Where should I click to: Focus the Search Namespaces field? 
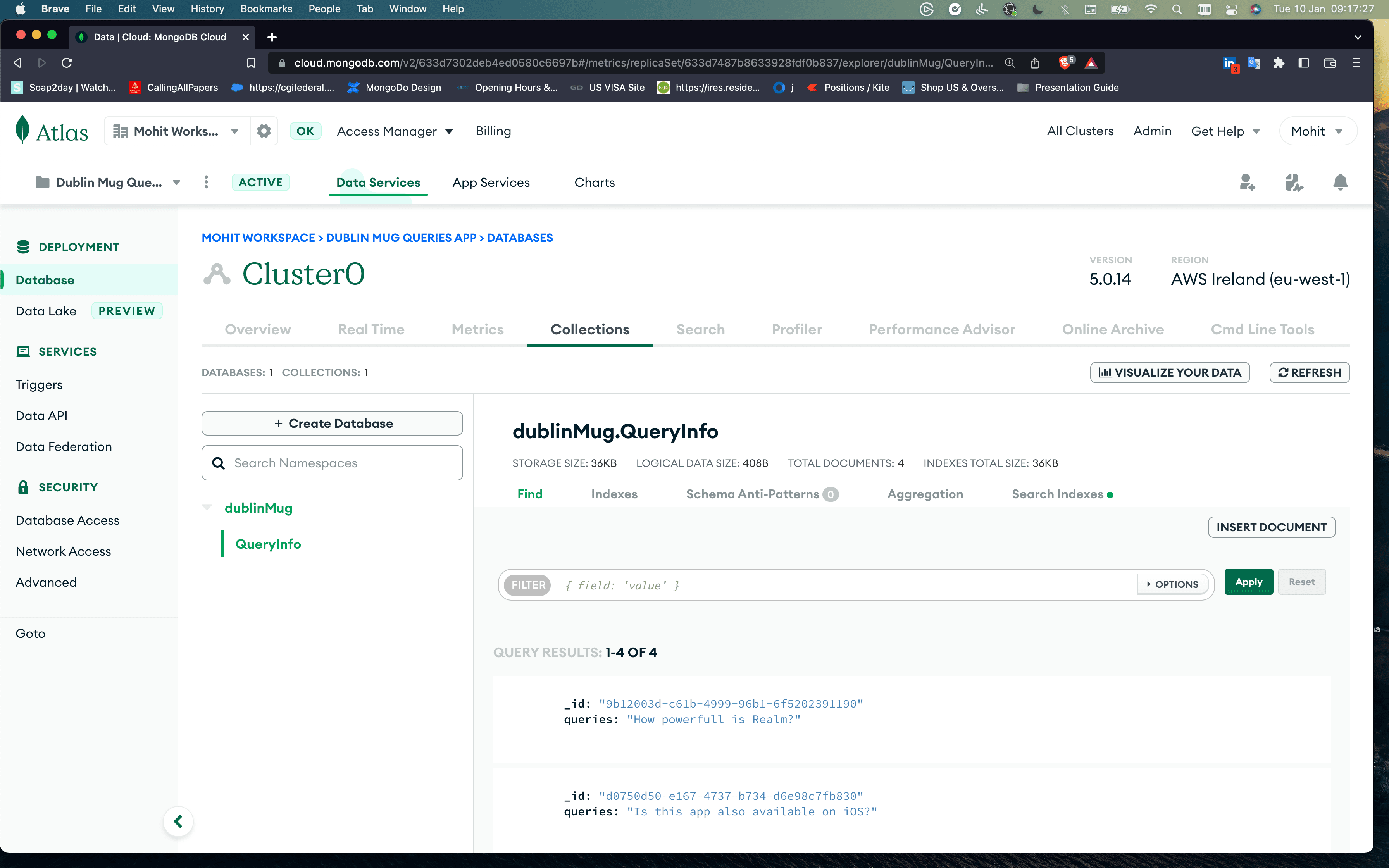[332, 463]
